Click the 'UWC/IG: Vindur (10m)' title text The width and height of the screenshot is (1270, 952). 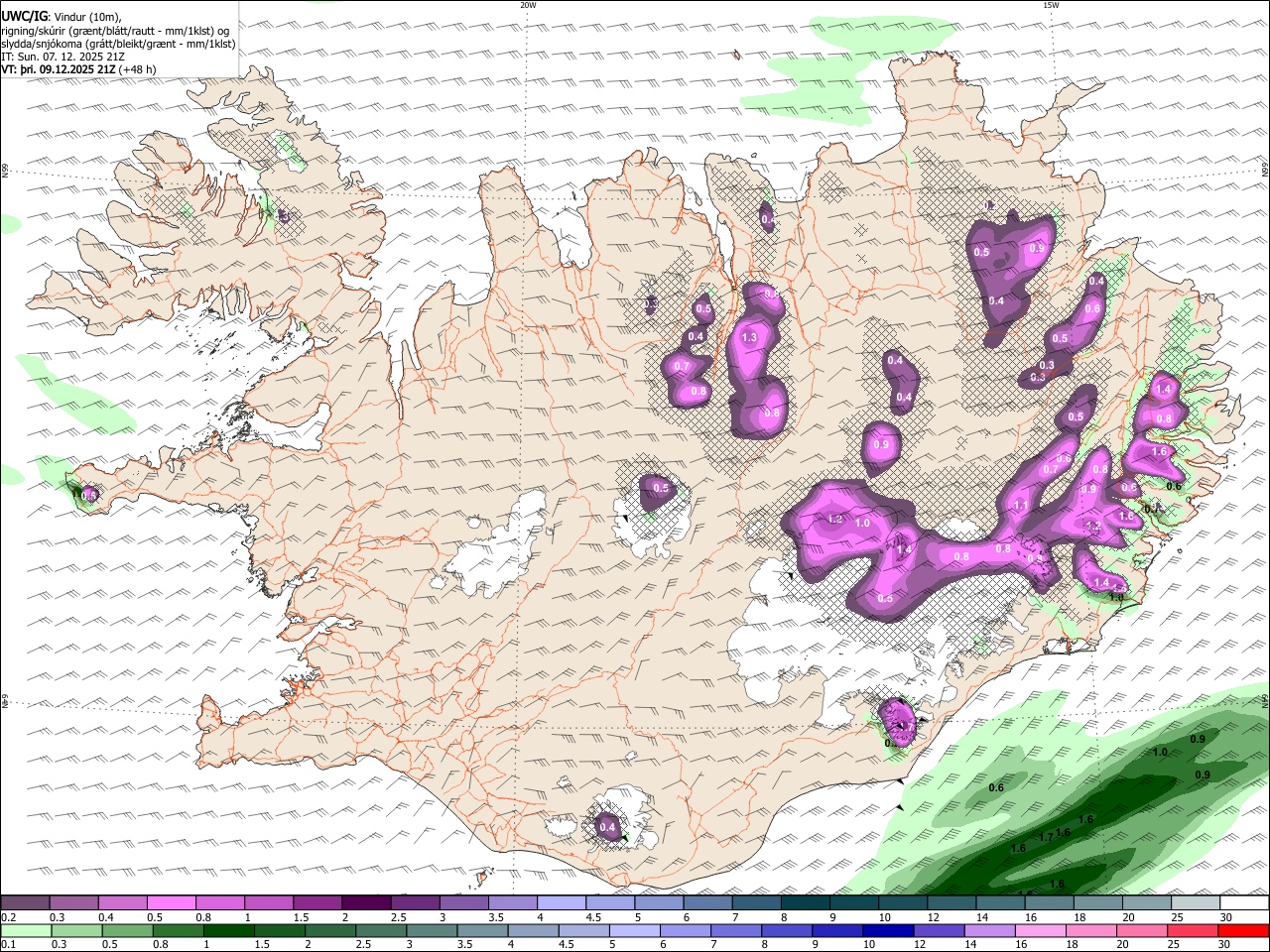point(61,15)
